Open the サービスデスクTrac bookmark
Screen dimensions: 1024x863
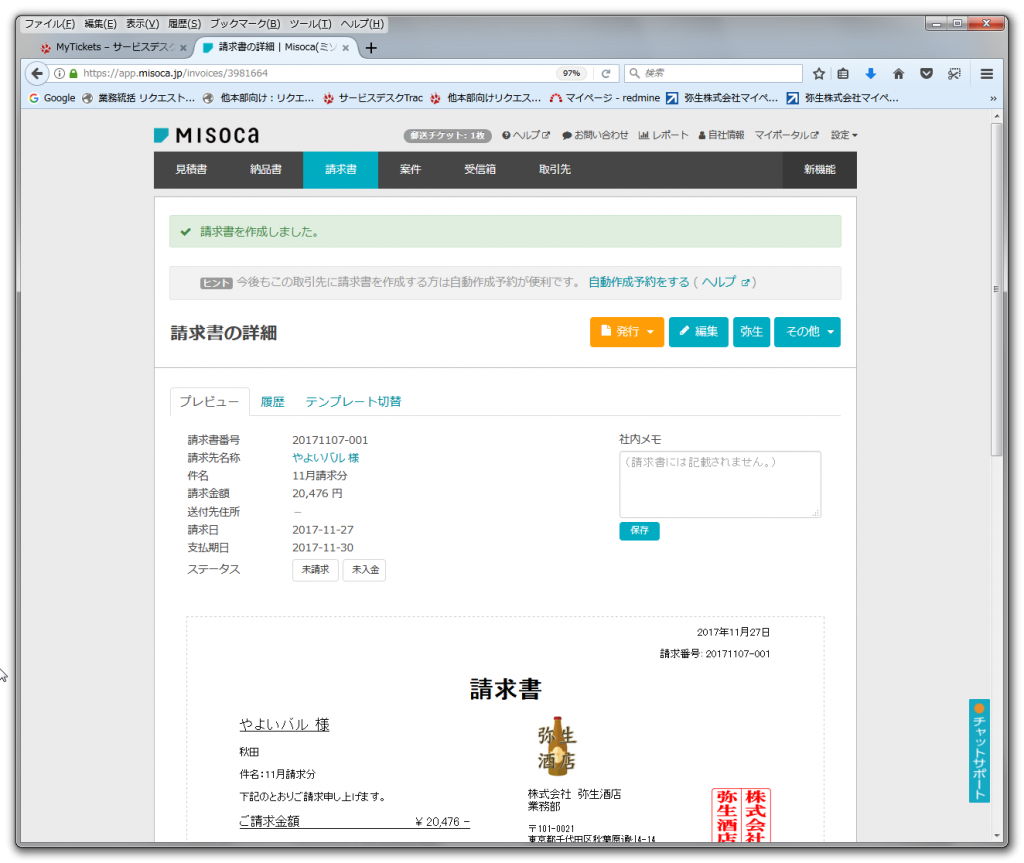373,98
